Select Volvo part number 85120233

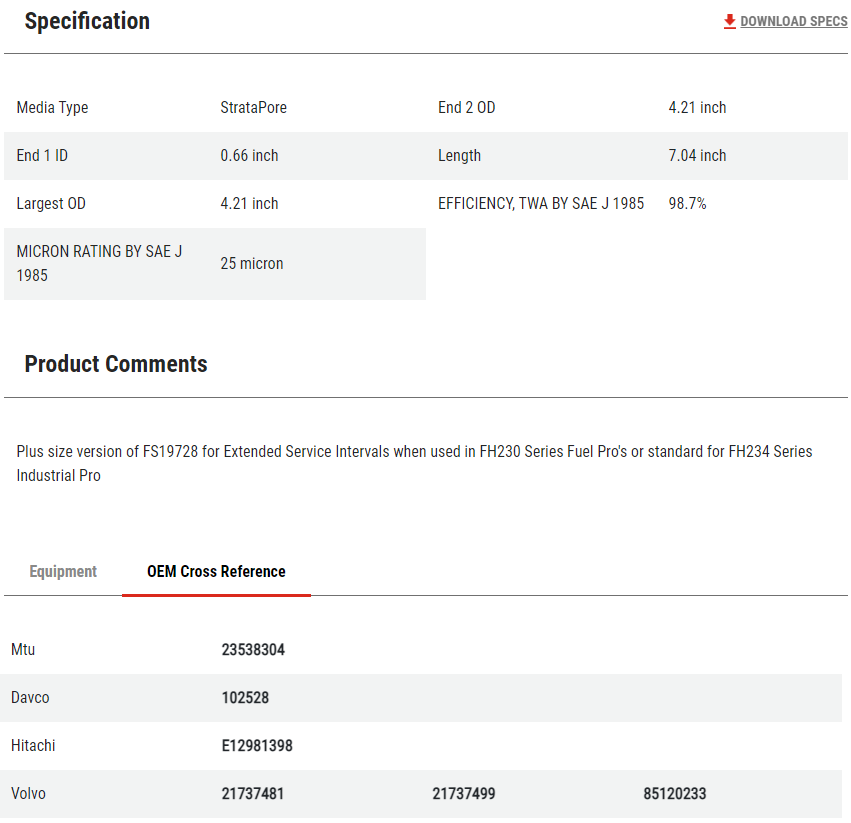[675, 794]
